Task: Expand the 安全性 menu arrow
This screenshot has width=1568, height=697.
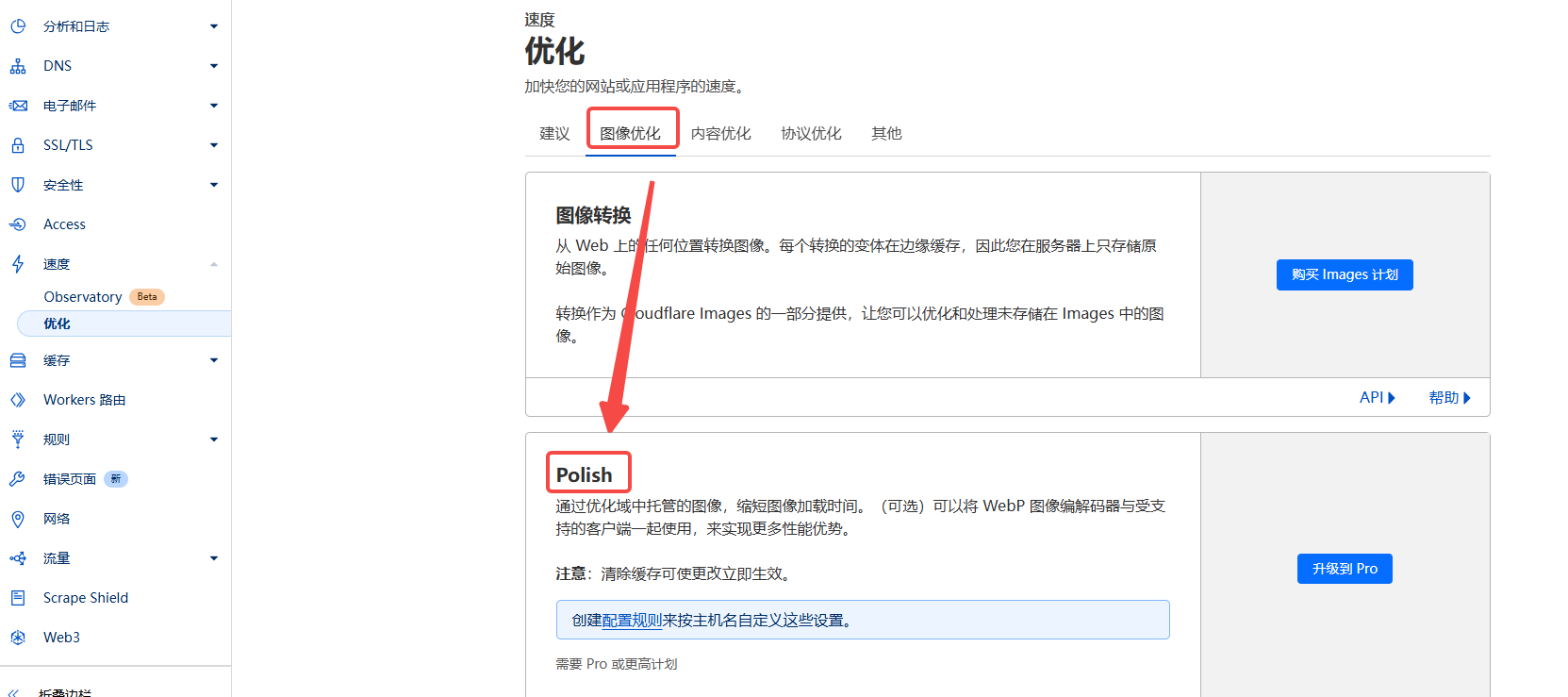Action: tap(214, 185)
